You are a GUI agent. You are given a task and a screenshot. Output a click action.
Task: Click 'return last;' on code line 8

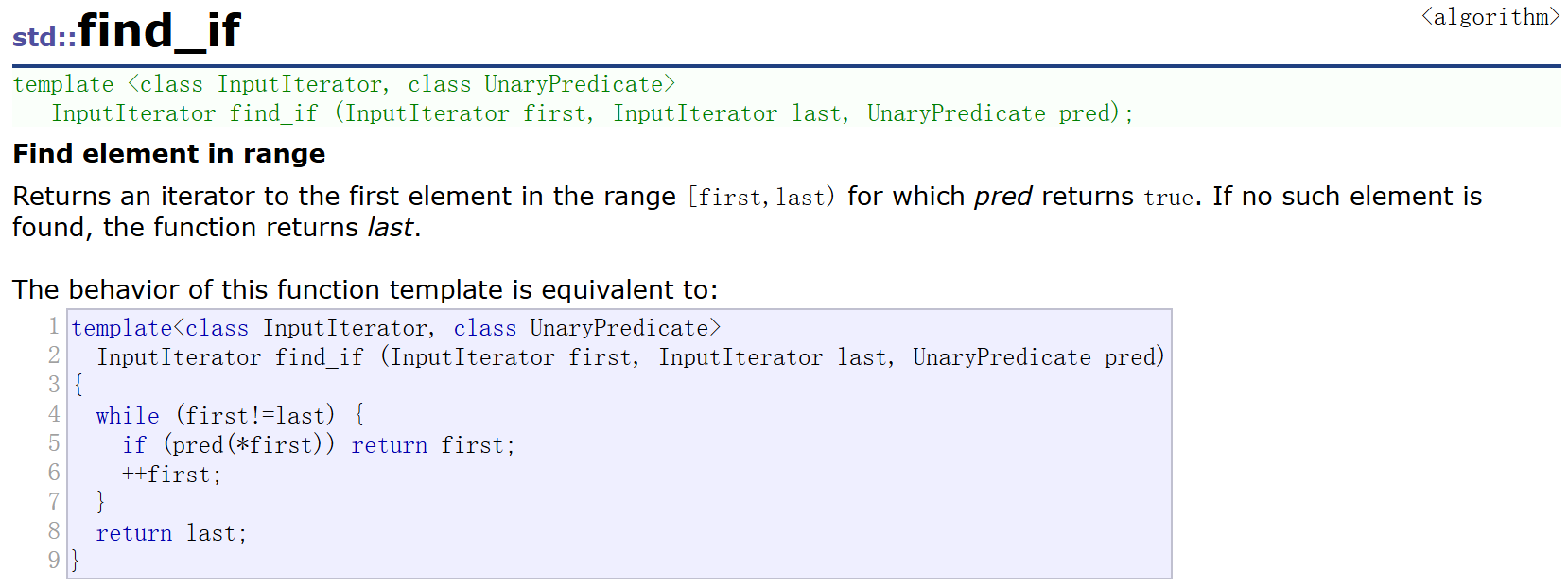click(171, 533)
